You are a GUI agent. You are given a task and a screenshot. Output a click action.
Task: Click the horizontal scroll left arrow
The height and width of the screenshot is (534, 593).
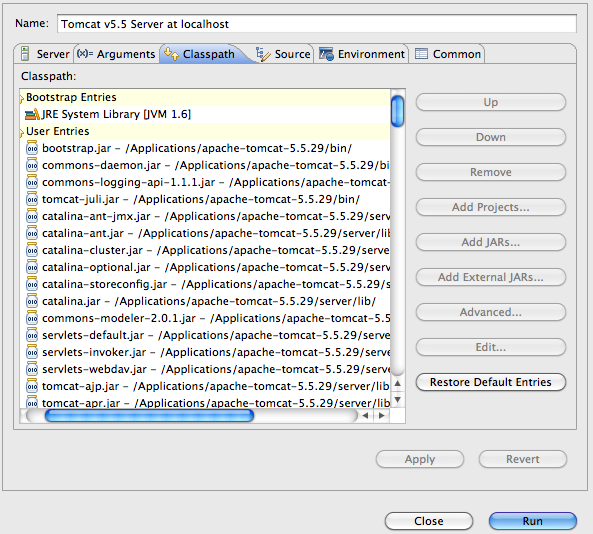[365, 416]
